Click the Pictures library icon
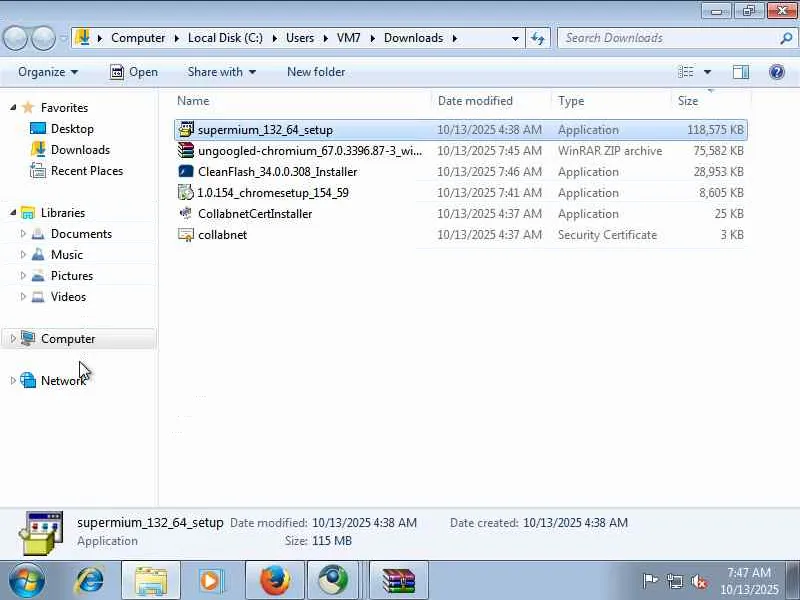This screenshot has height=600, width=800. [x=38, y=276]
